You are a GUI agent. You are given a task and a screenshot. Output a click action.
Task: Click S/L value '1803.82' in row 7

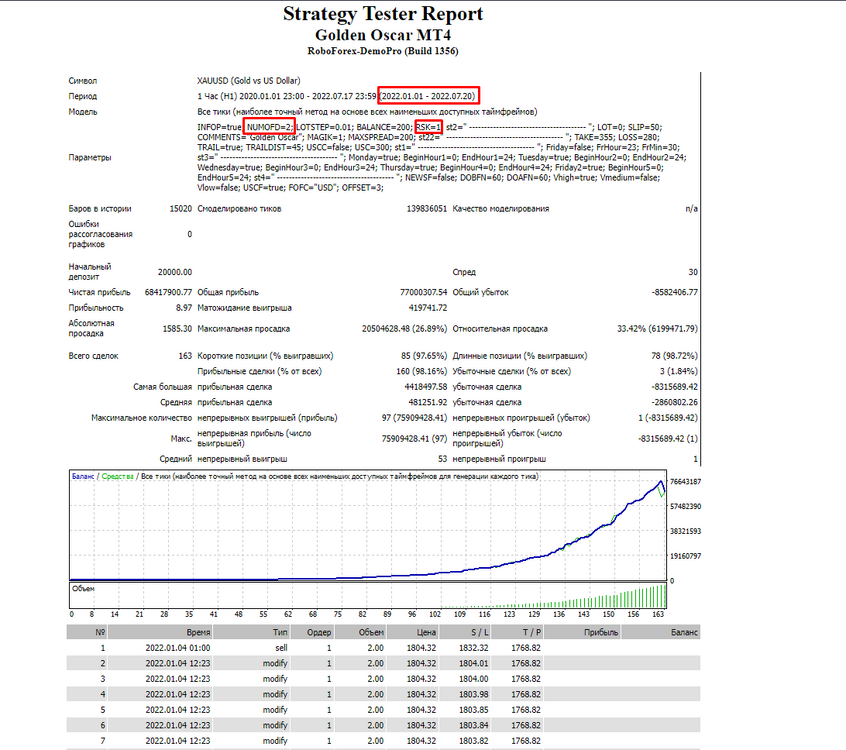pyautogui.click(x=474, y=741)
